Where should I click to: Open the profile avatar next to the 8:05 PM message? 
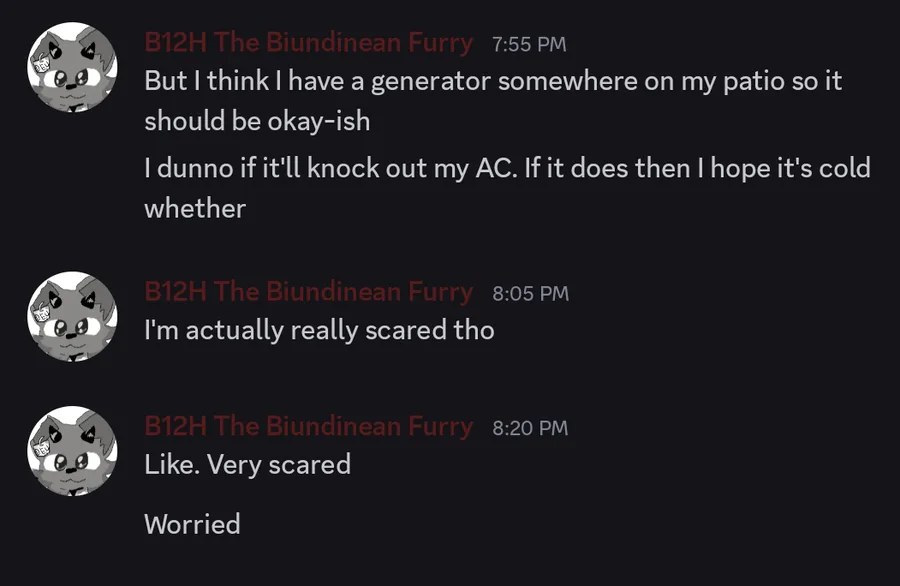[66, 315]
